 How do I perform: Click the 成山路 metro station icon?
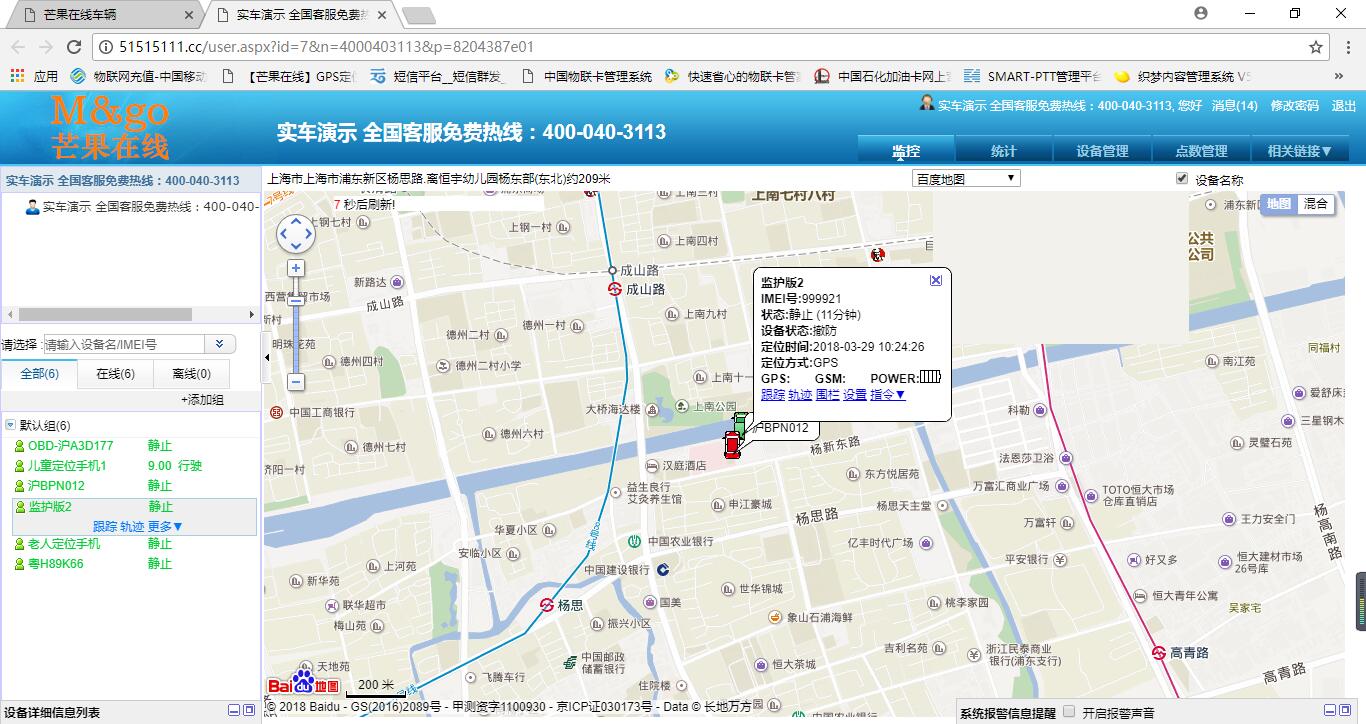click(615, 289)
